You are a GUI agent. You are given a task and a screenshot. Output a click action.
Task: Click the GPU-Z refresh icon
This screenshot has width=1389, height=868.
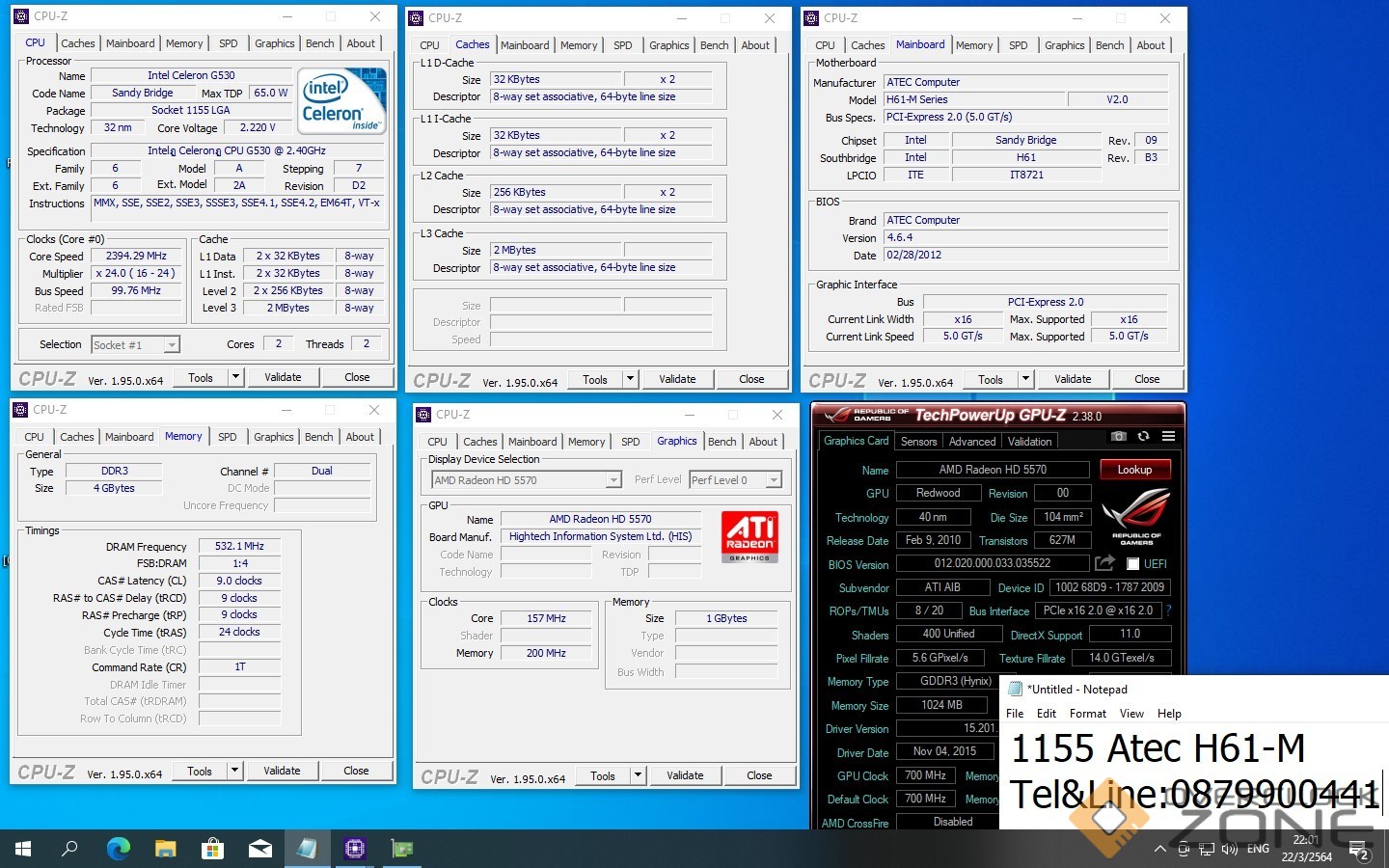pos(1143,437)
